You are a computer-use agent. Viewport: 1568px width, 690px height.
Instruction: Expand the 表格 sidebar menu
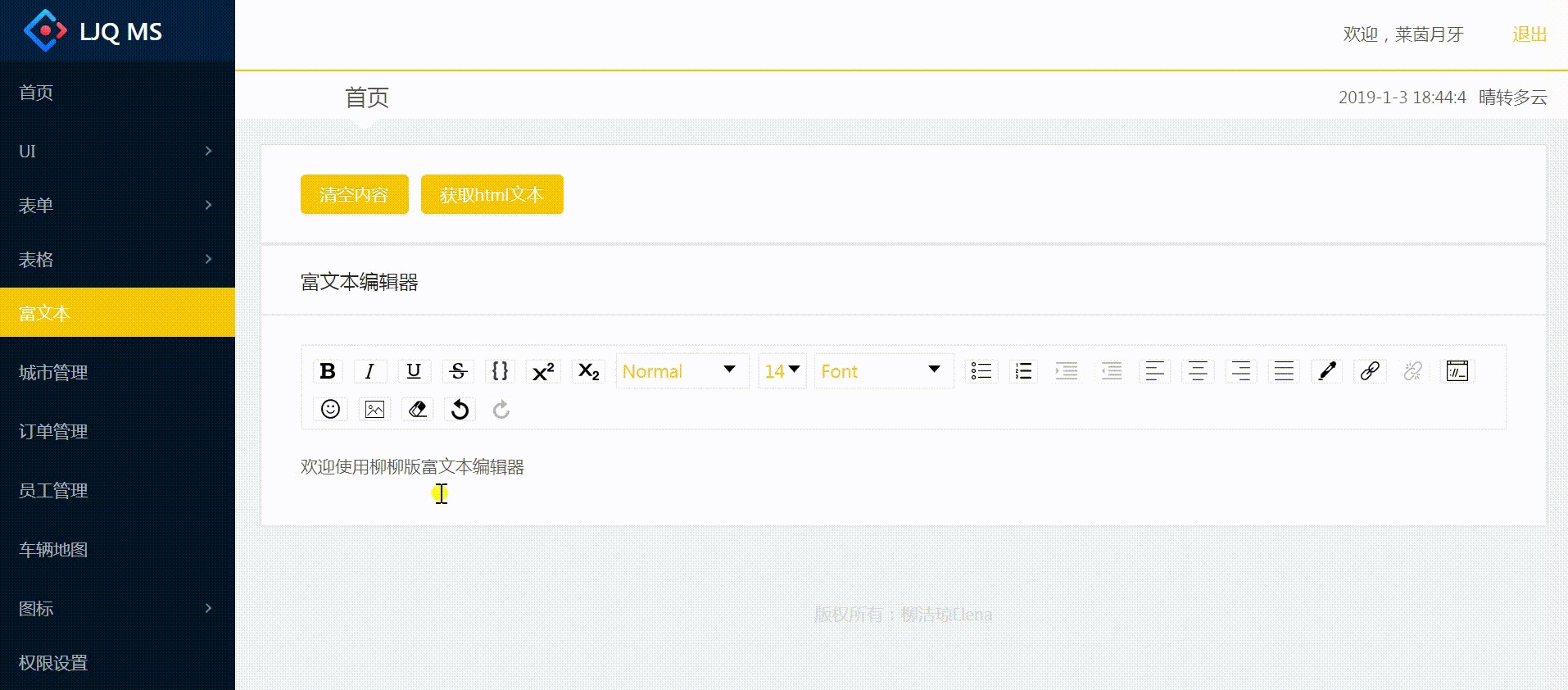(x=117, y=259)
